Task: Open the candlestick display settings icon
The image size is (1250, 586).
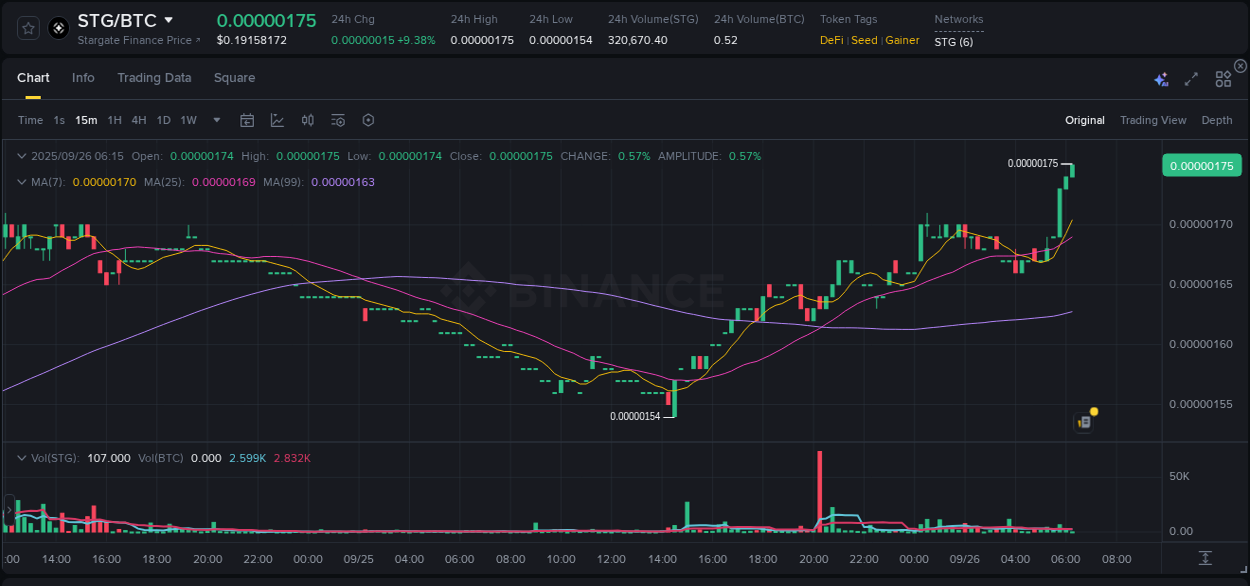Action: (307, 119)
